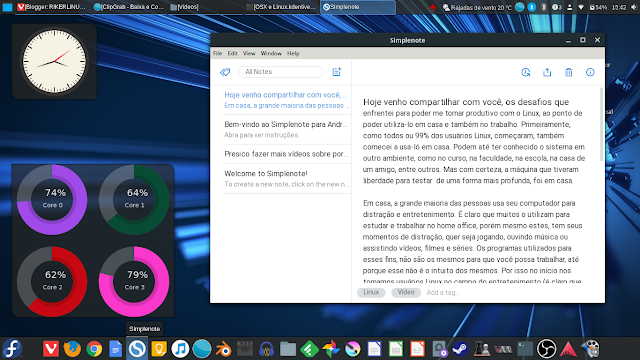The width and height of the screenshot is (640, 360).
Task: Launch Google Chrome from dock
Action: pyautogui.click(x=94, y=349)
